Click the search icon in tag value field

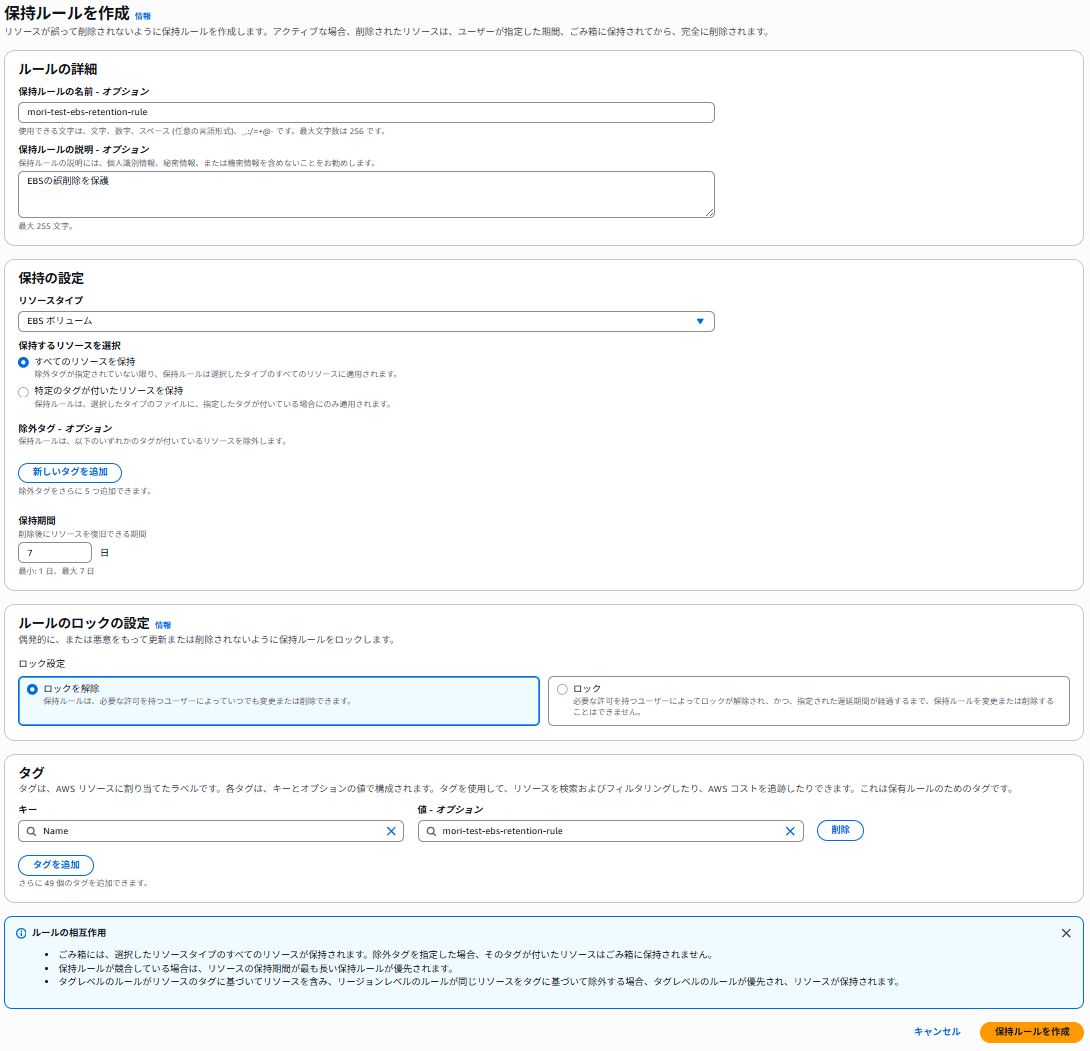pos(431,831)
